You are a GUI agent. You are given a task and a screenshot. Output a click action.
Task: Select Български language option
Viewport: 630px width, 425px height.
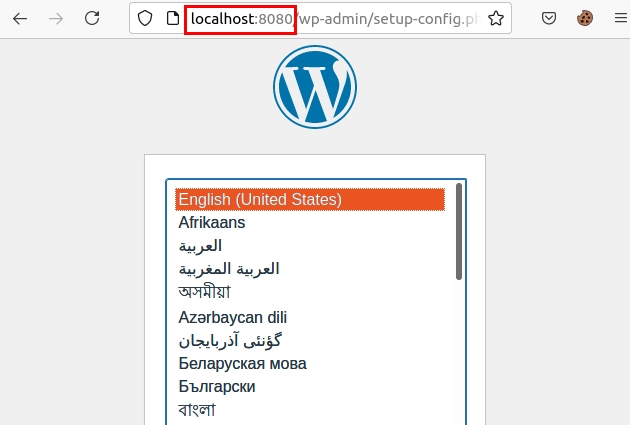pyautogui.click(x=310, y=386)
